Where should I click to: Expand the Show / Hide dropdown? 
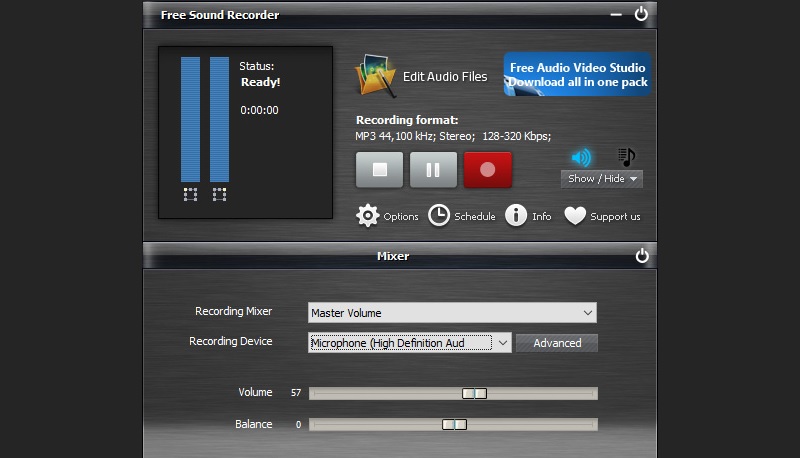click(x=602, y=179)
